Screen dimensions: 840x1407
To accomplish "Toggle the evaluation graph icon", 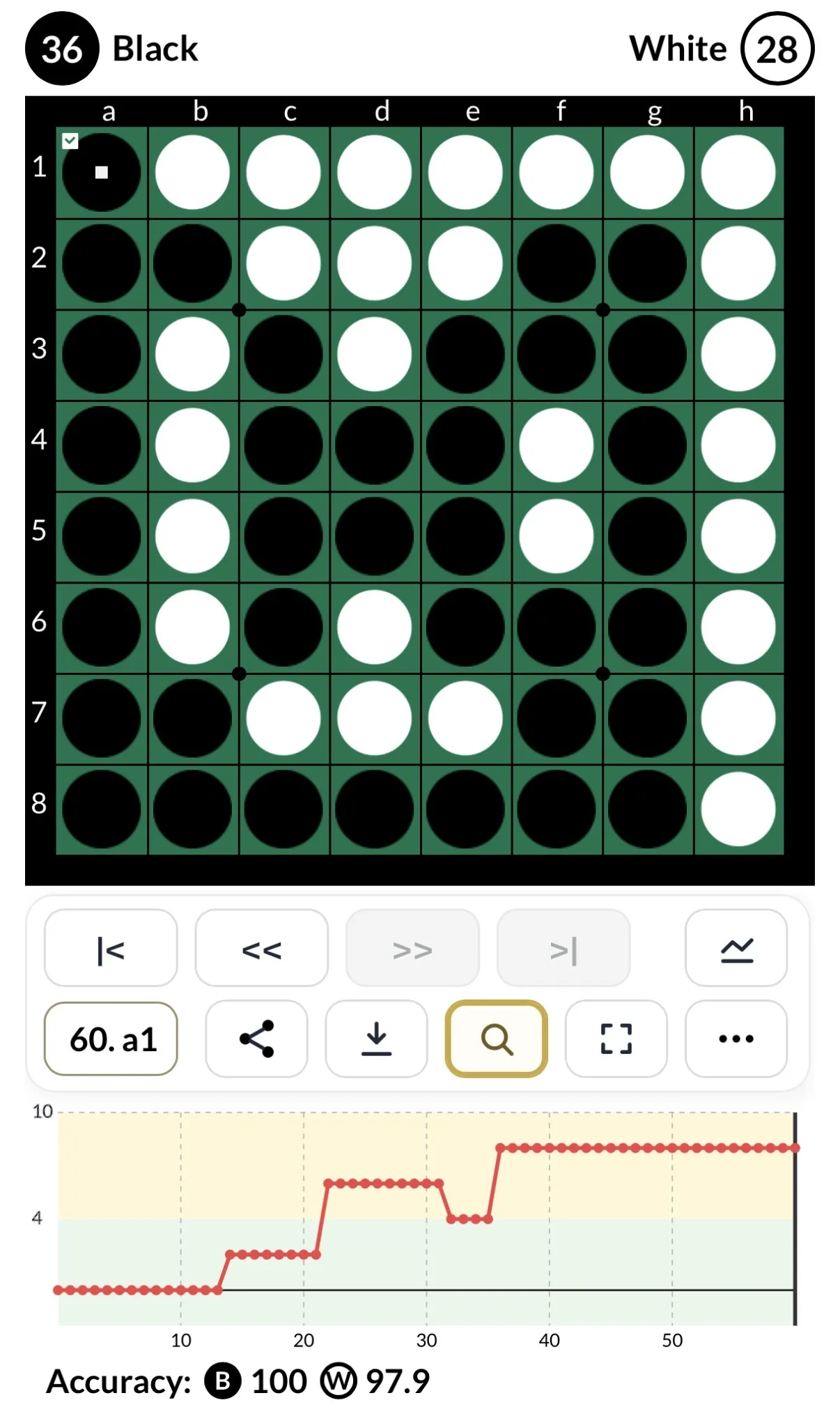I will pos(736,949).
